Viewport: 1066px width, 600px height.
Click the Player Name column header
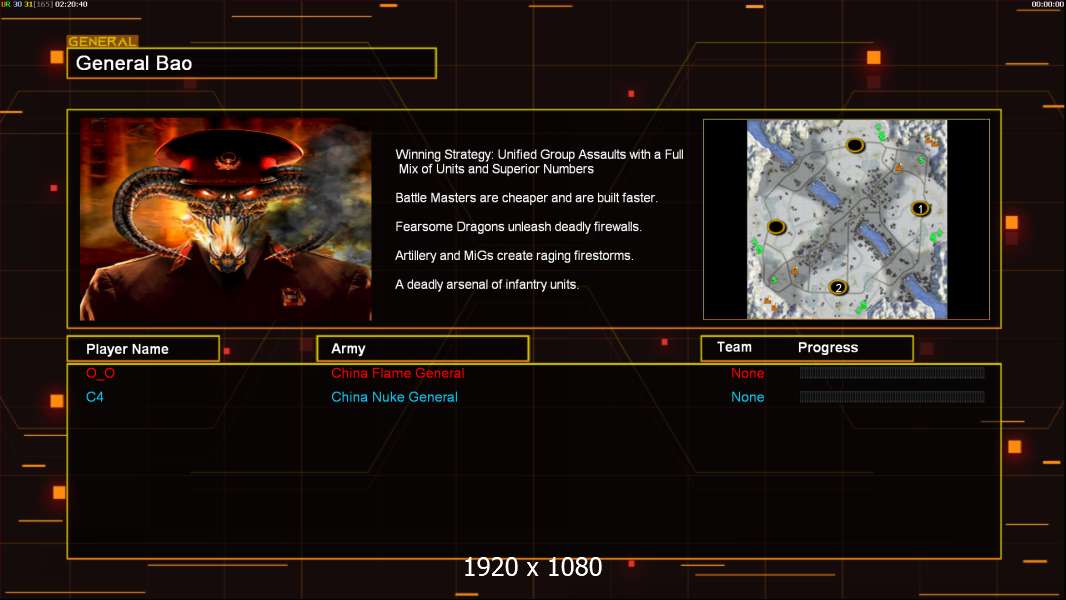[142, 349]
